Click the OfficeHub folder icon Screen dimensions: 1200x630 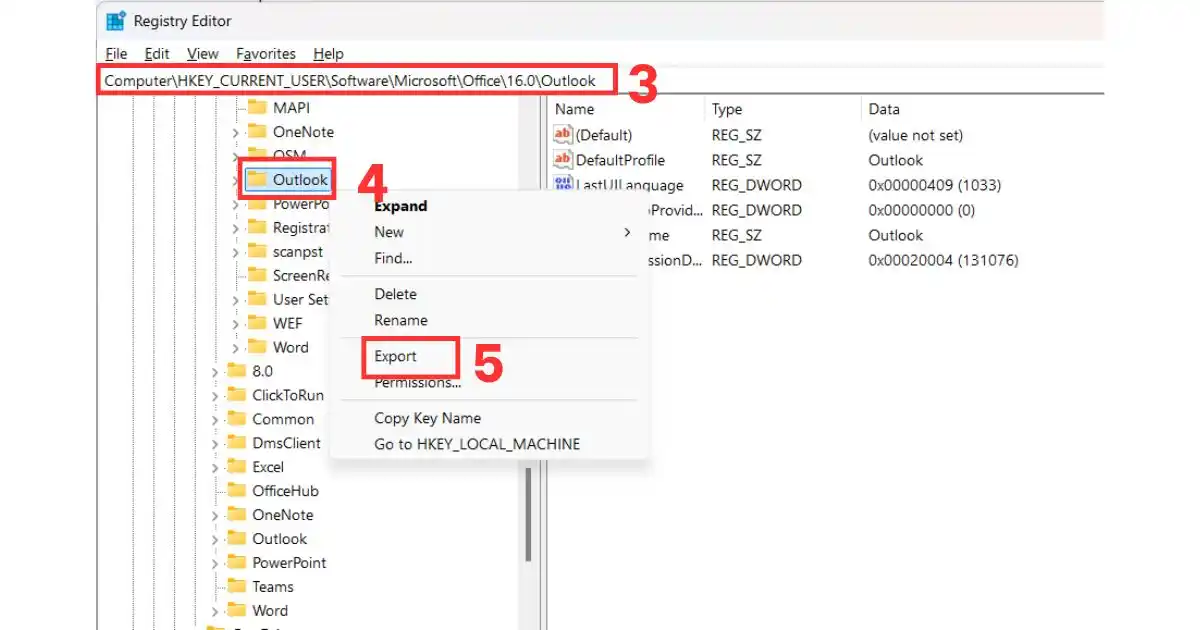[x=236, y=491]
